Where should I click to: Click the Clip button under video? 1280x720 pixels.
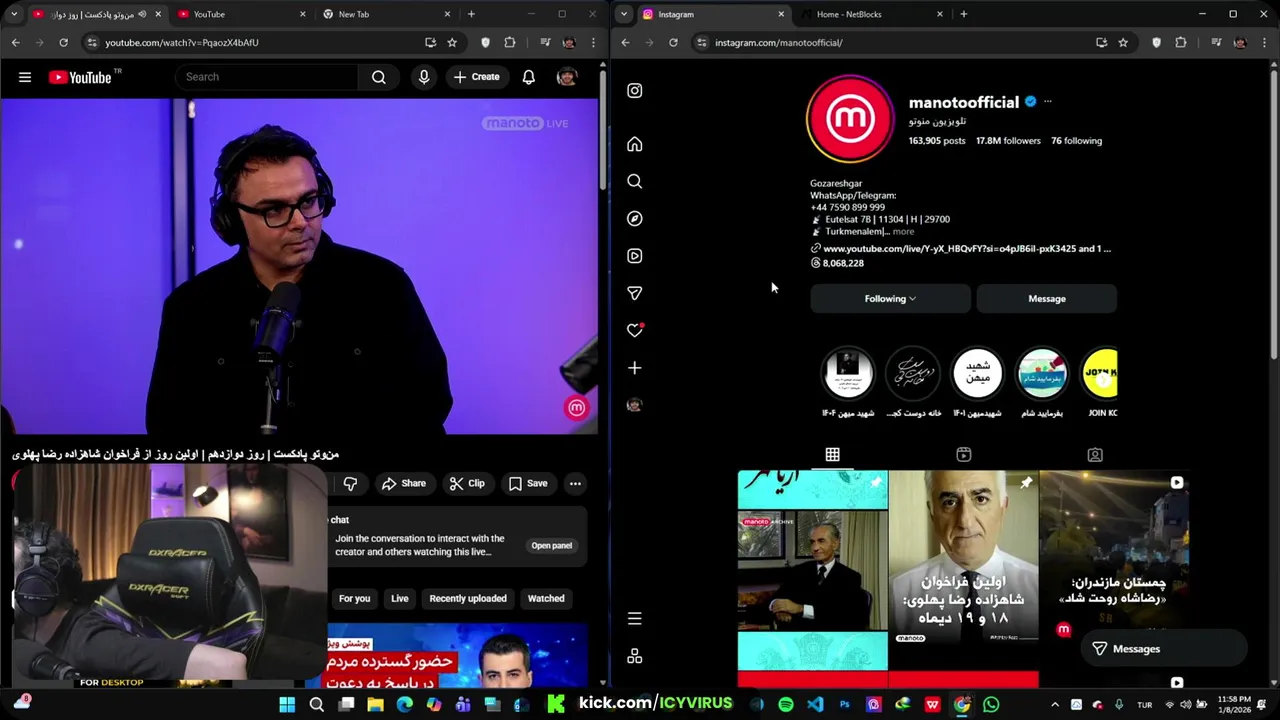click(x=467, y=484)
